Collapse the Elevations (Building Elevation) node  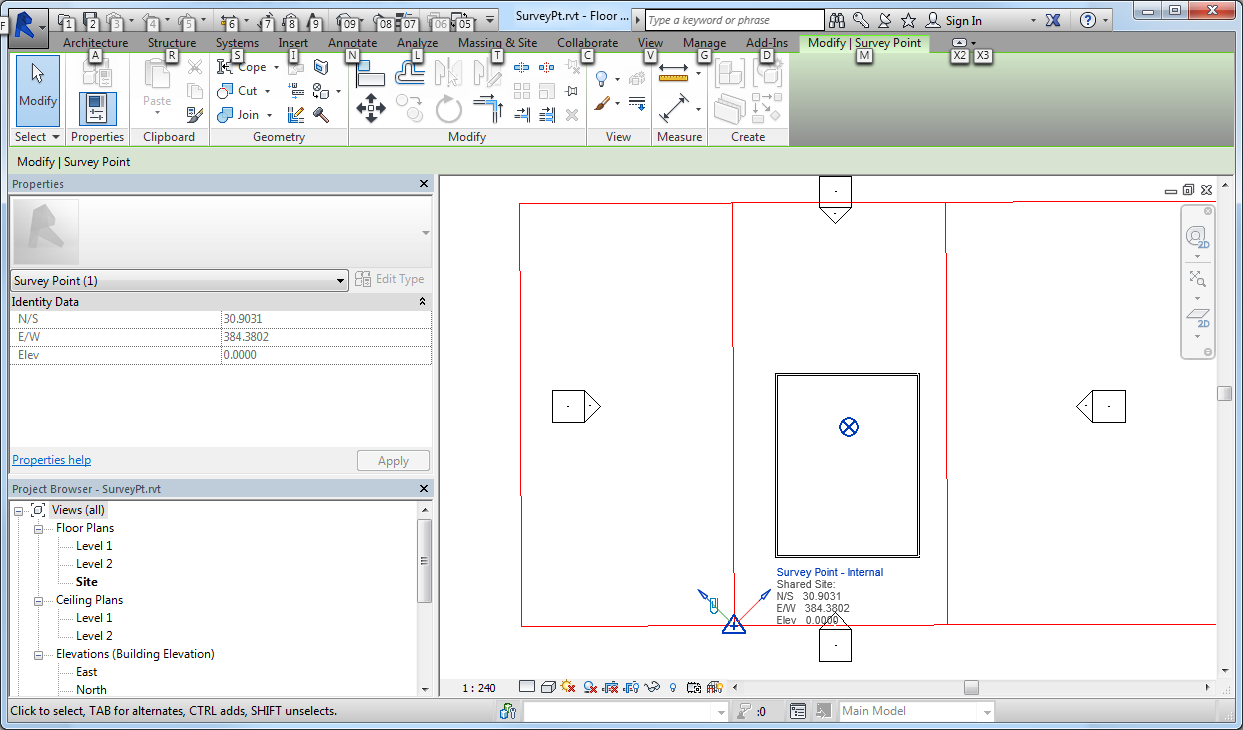(x=38, y=654)
